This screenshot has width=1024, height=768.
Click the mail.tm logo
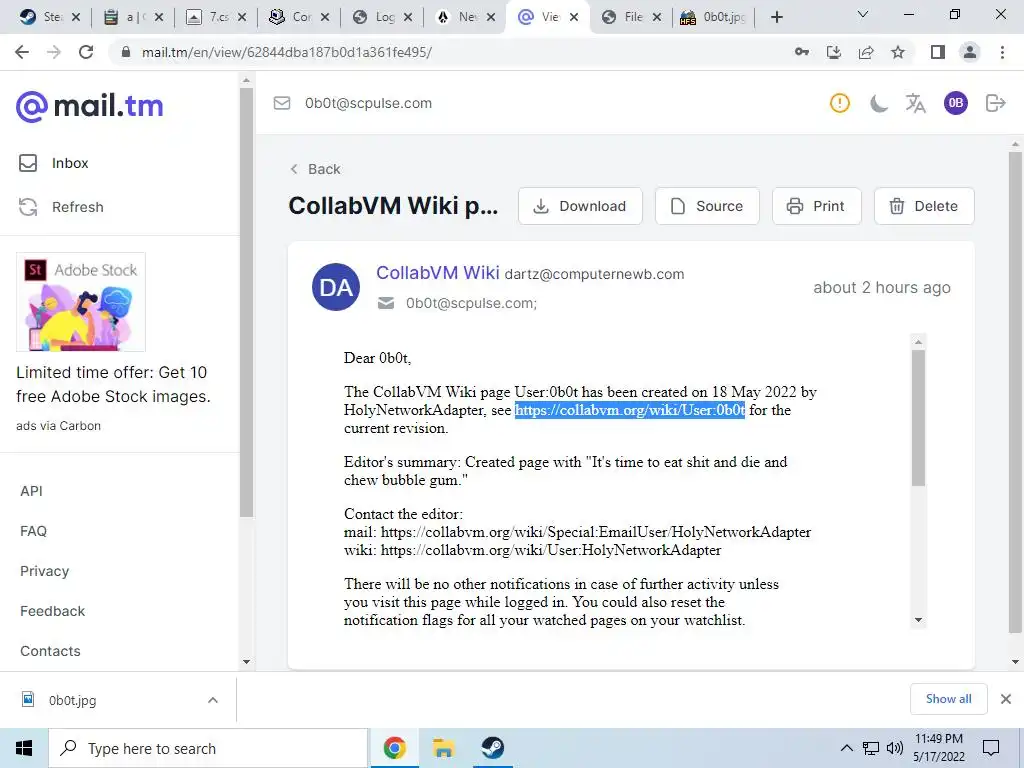pos(89,106)
